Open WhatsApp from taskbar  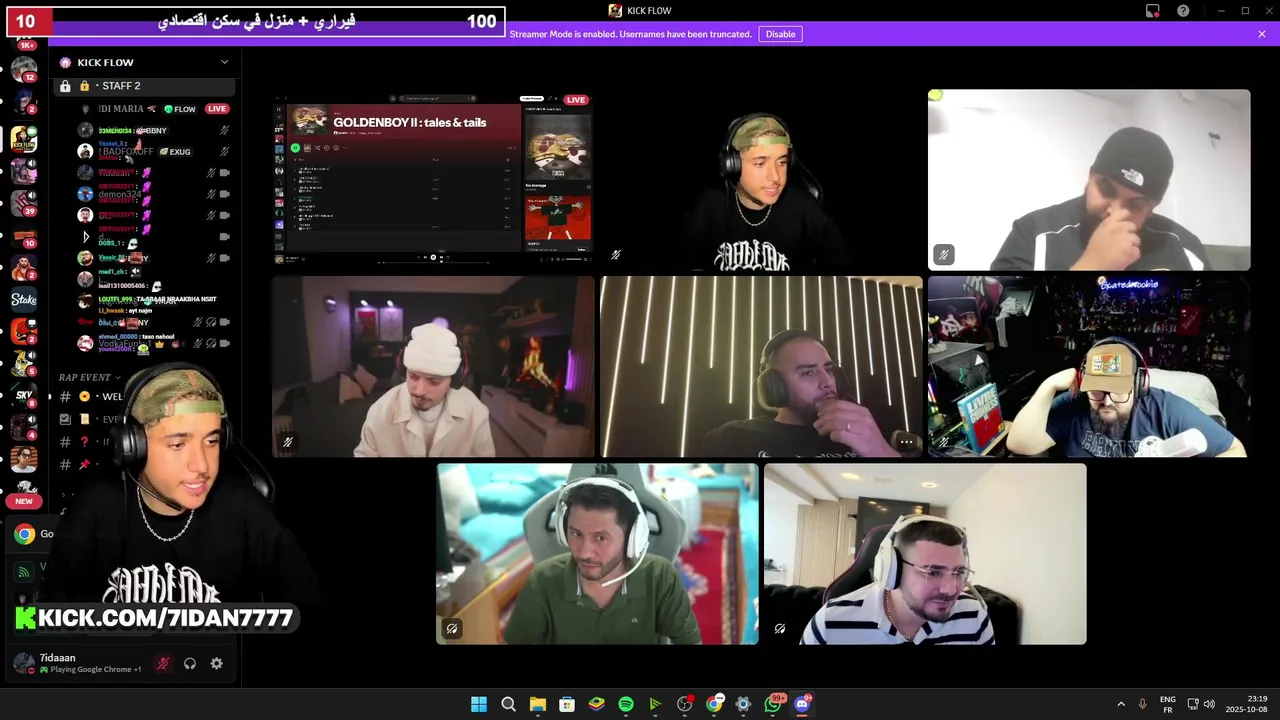coord(773,704)
